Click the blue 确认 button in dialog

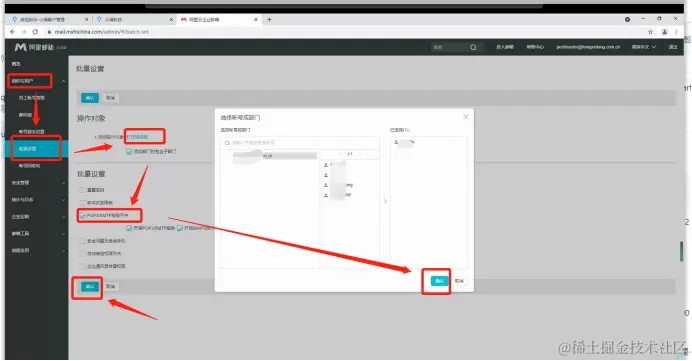click(439, 281)
